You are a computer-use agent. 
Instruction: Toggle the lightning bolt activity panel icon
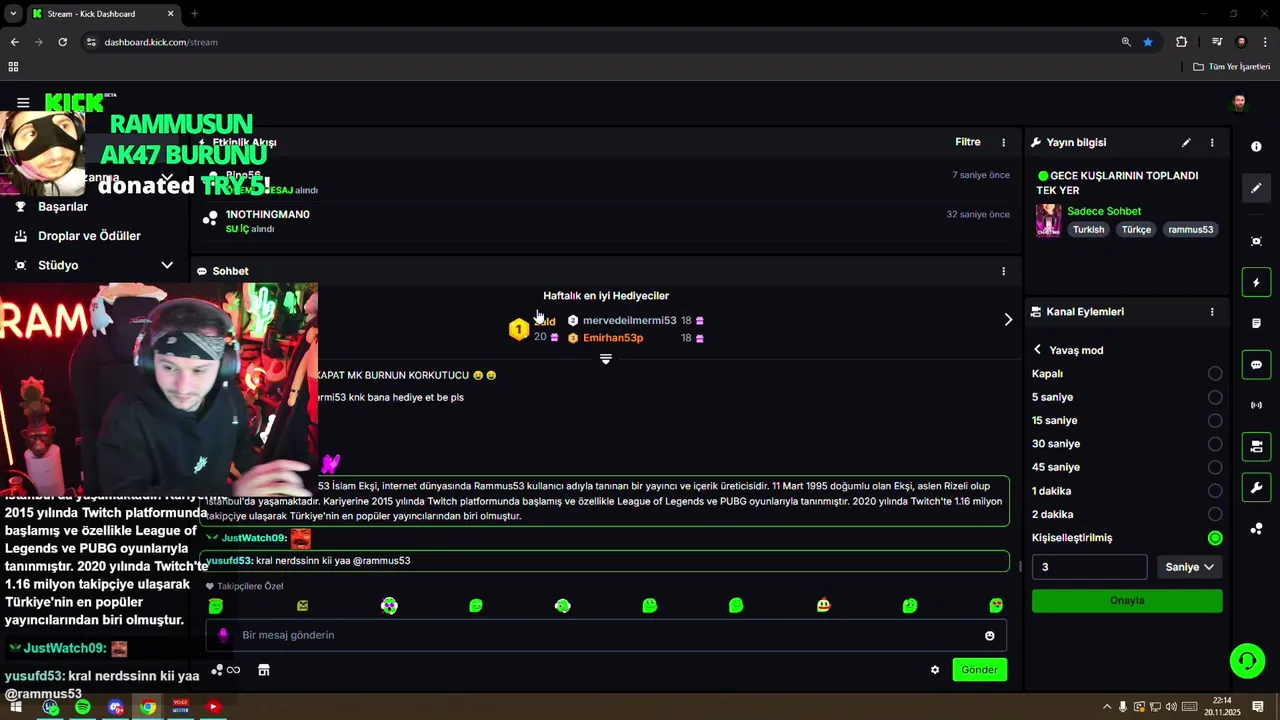tap(1256, 283)
